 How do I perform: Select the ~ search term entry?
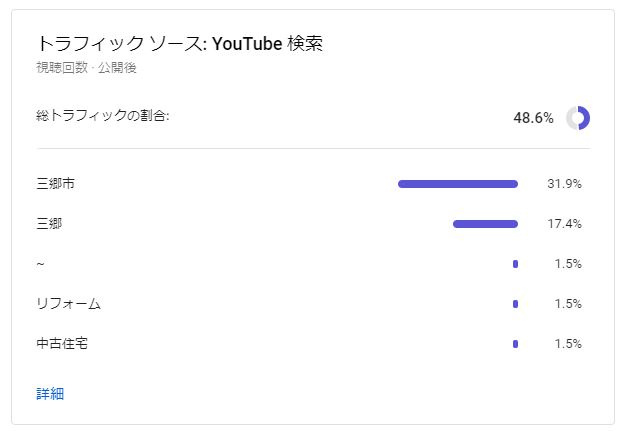pos(40,264)
